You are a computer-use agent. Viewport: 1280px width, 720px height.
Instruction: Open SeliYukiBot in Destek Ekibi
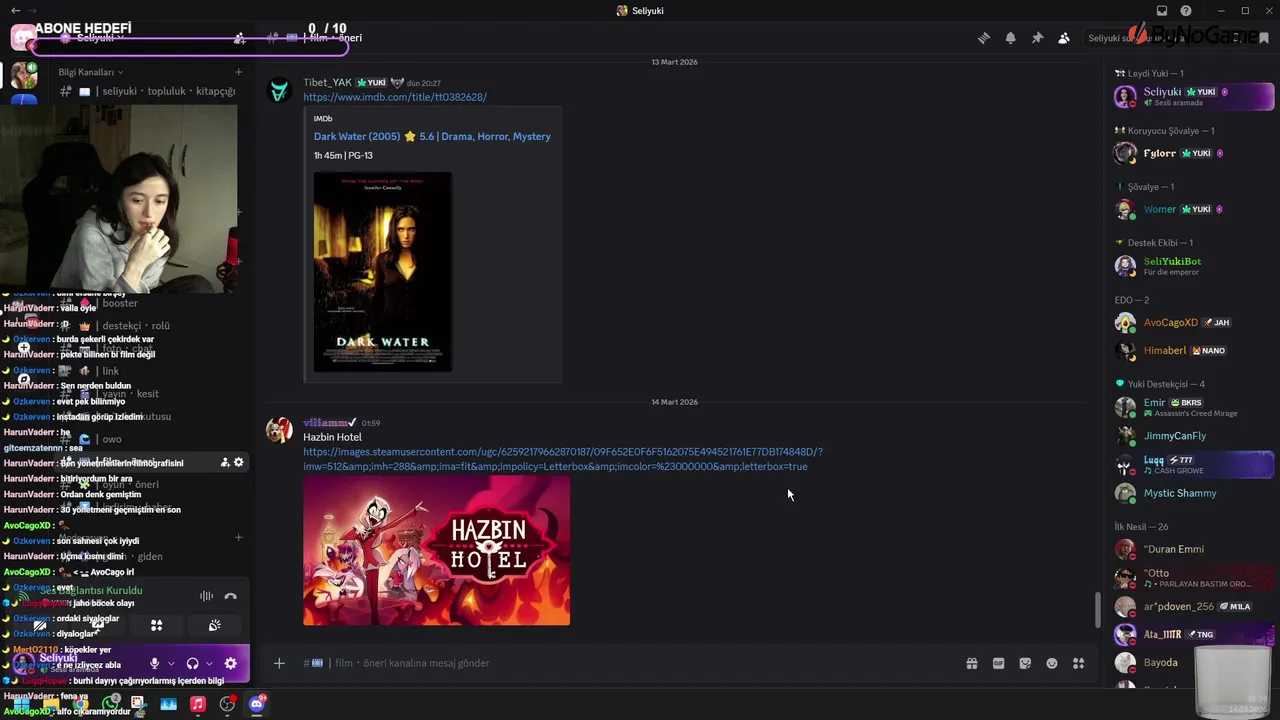click(1193, 266)
